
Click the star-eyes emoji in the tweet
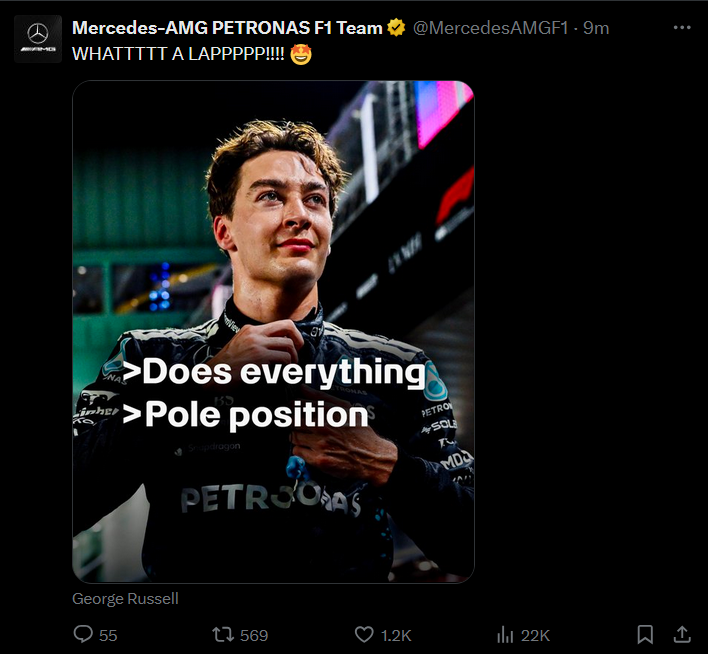point(302,54)
